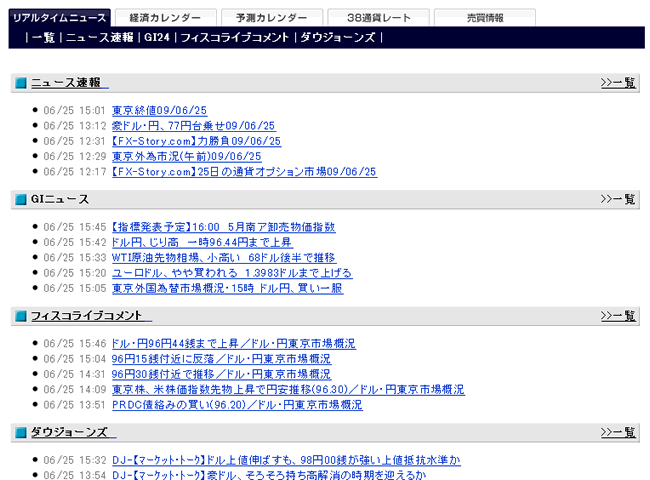Select フィスコライブコメント in the submenu bar

(235, 38)
